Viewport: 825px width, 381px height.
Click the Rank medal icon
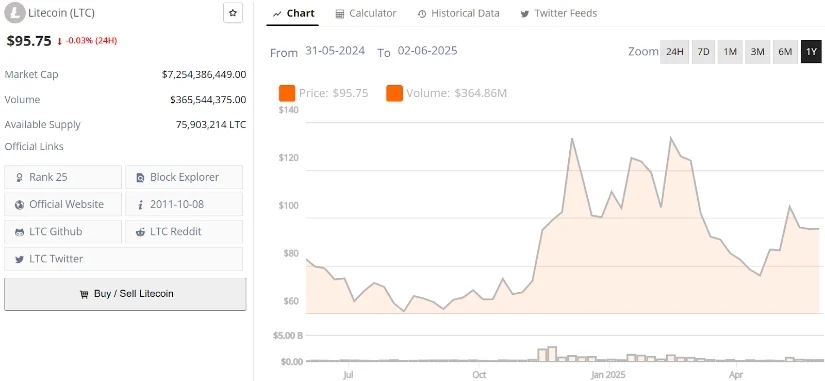(x=20, y=177)
